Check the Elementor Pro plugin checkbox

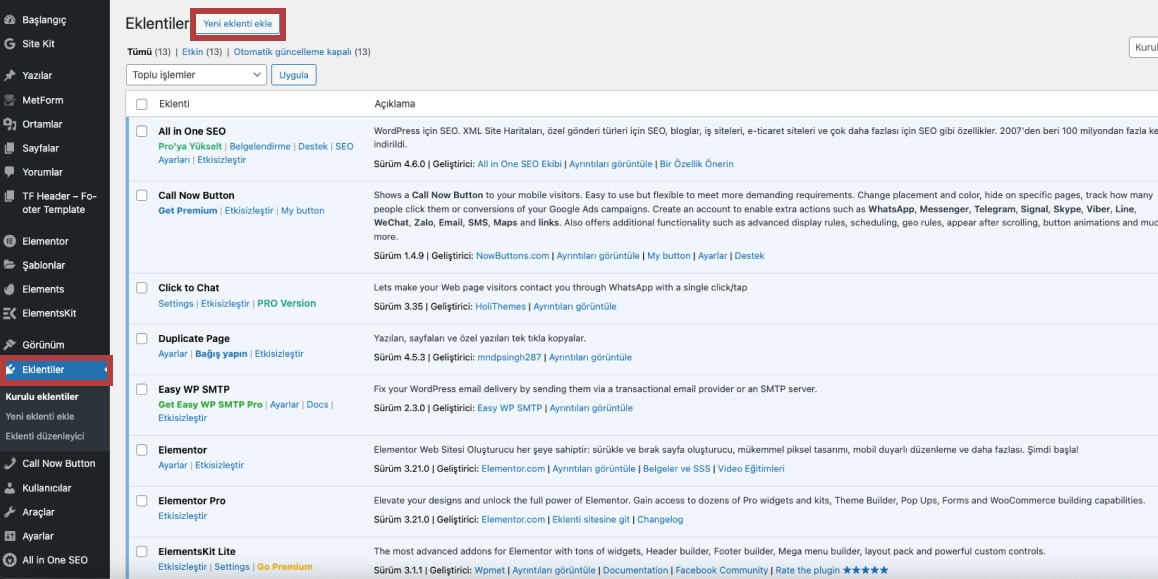[142, 501]
